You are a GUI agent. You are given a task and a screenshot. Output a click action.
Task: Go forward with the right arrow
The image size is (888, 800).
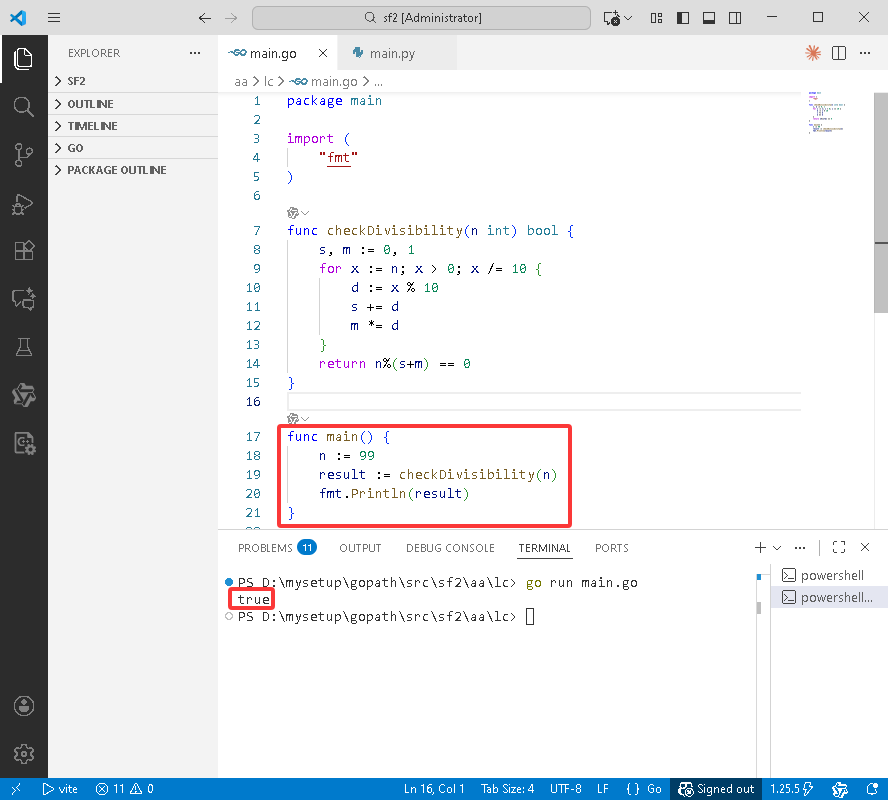point(231,18)
